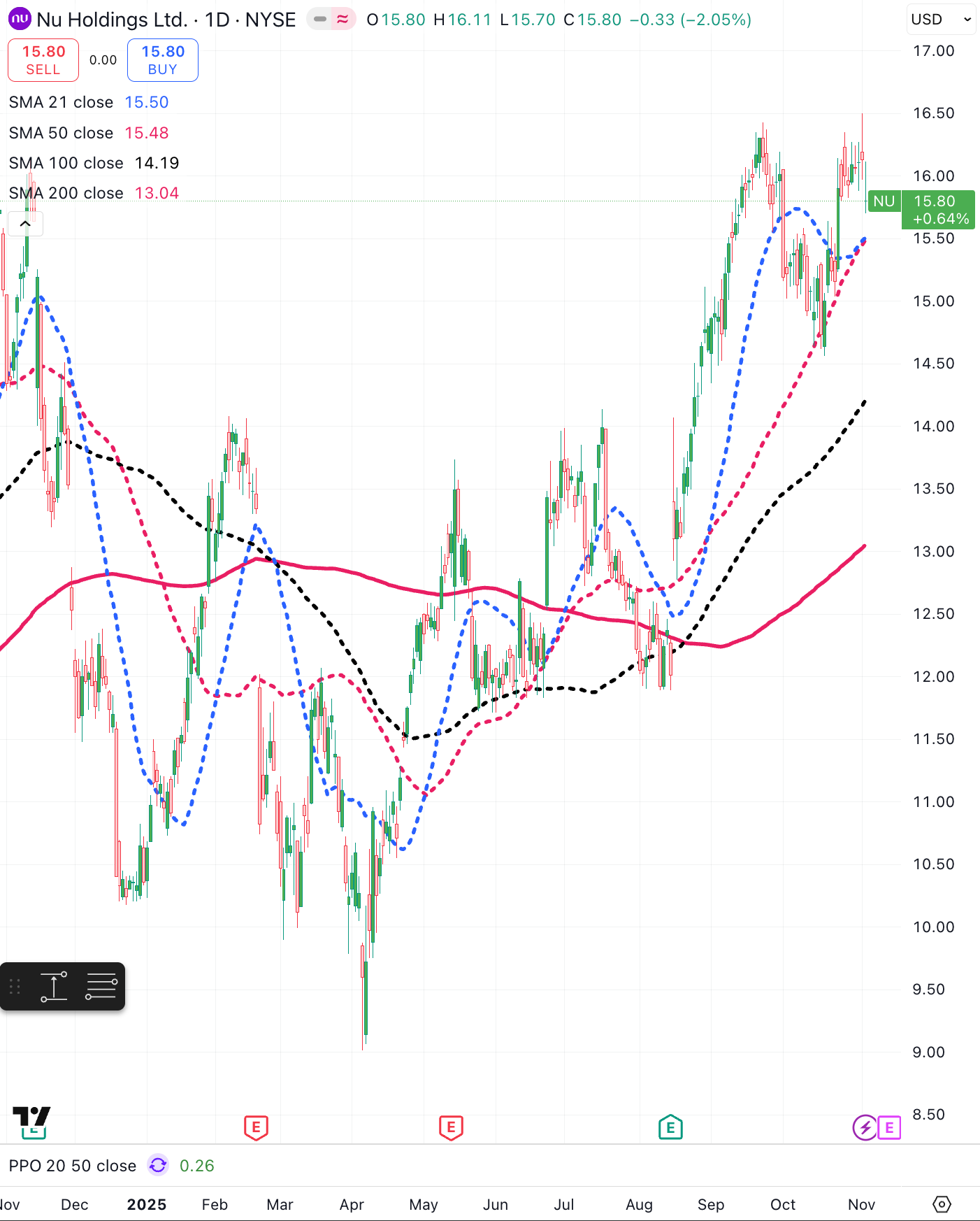Viewport: 980px width, 1221px height.
Task: Click the magenta E earnings marker near November
Action: 889,1127
